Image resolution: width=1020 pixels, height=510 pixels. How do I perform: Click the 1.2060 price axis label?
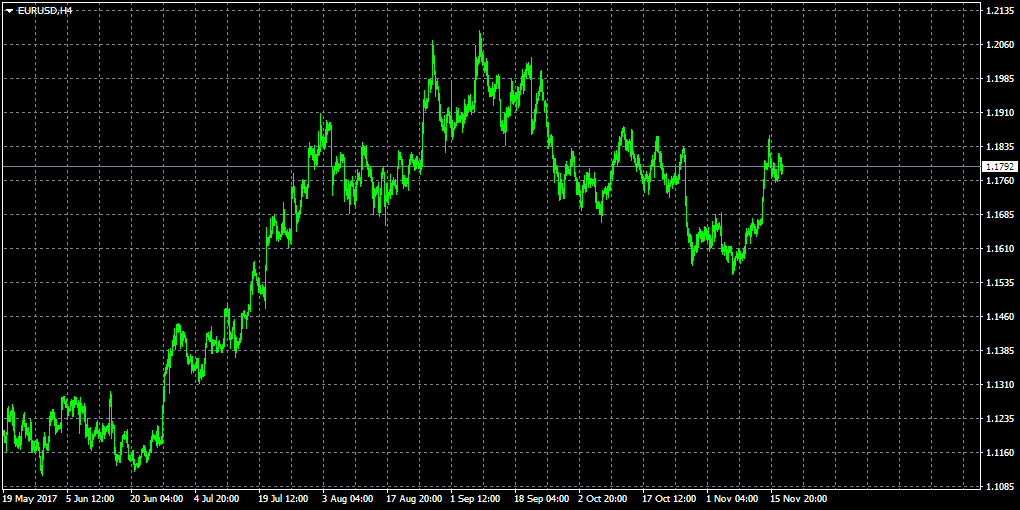tap(999, 45)
